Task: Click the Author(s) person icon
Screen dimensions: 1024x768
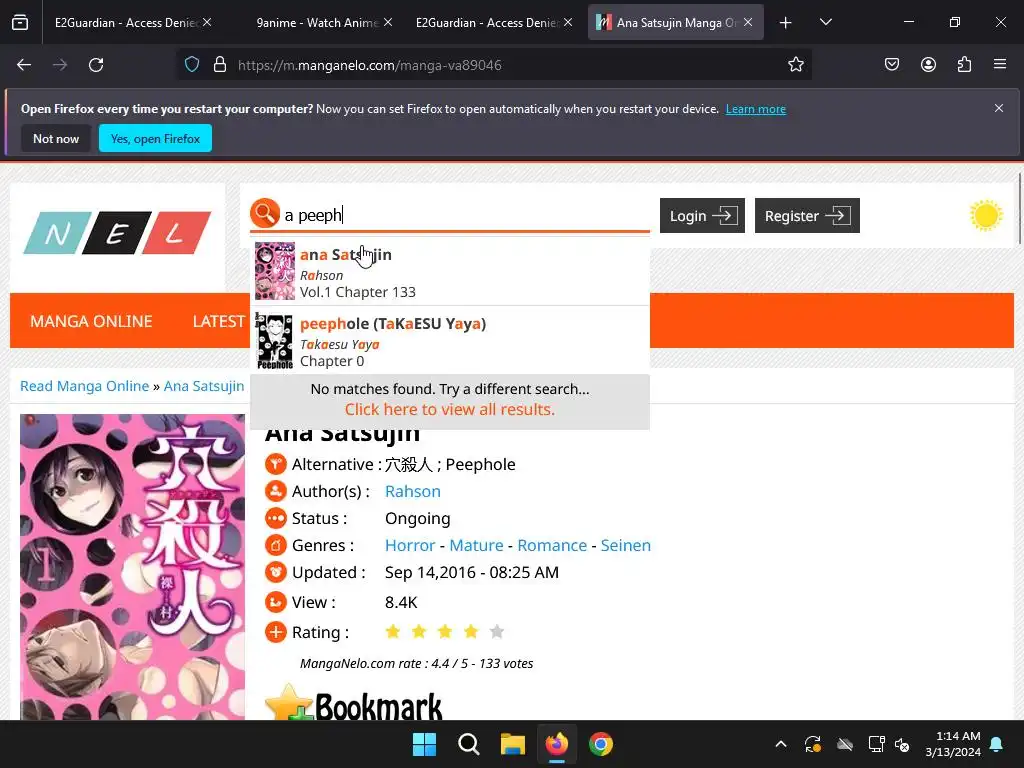Action: coord(276,490)
